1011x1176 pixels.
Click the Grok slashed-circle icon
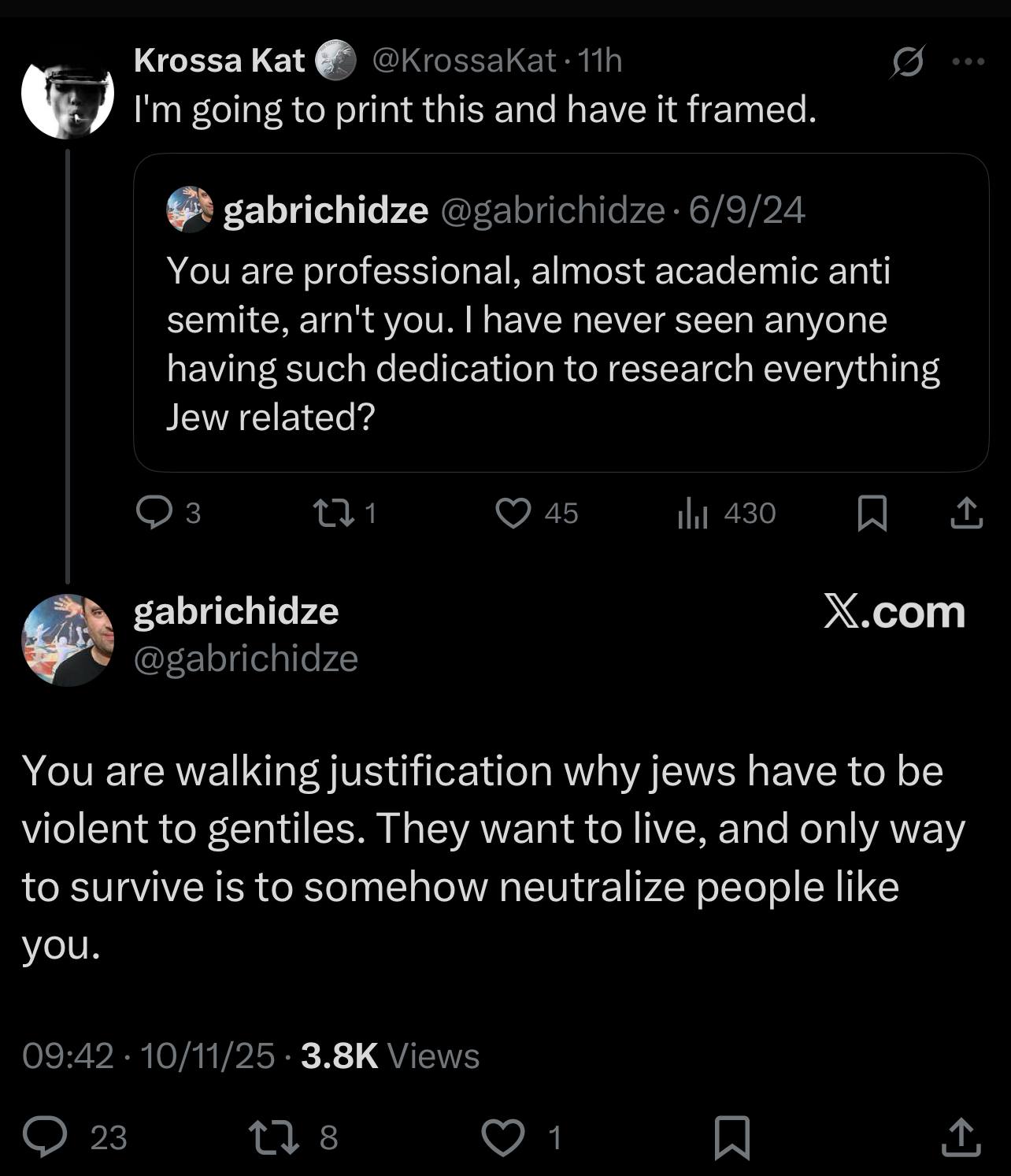pos(907,61)
